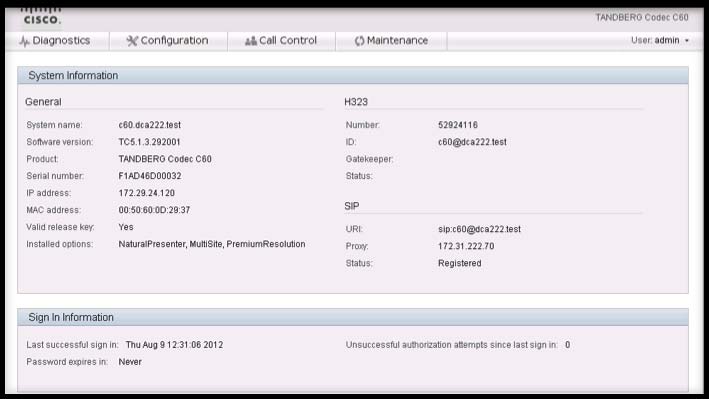Click the MAC address label
The height and width of the screenshot is (399, 709).
[53, 210]
